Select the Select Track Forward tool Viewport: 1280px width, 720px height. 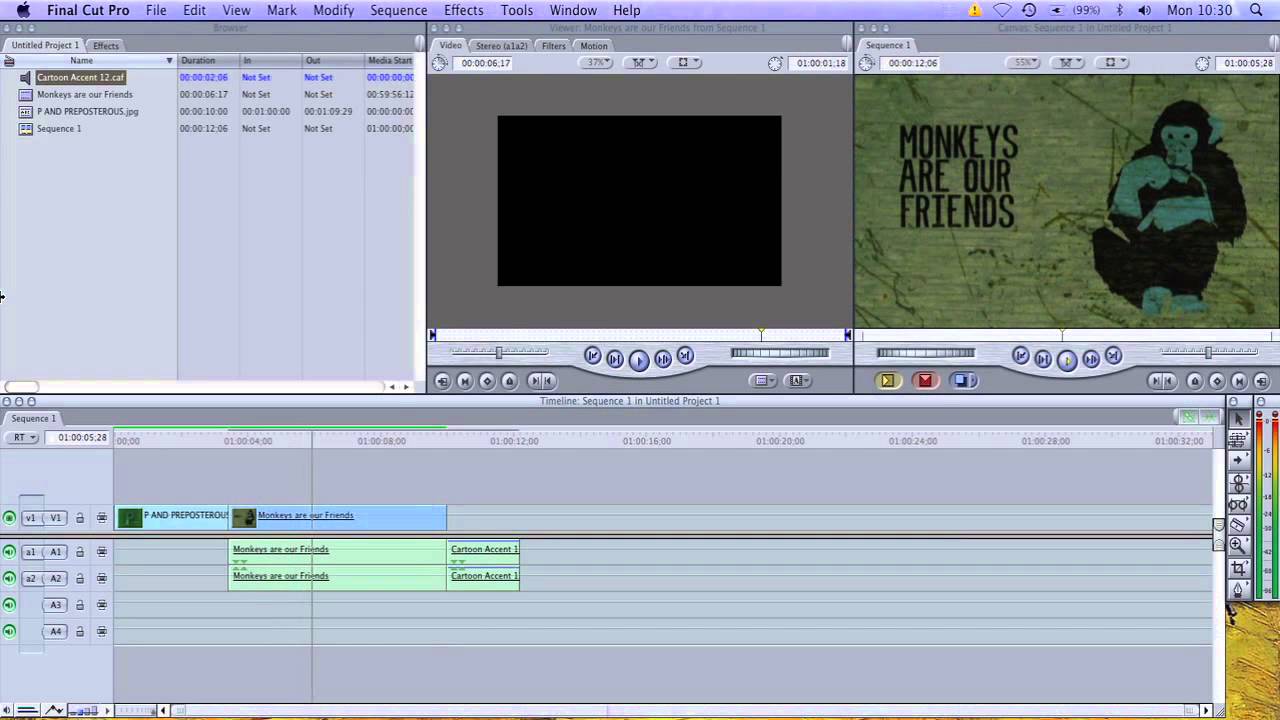pos(1238,460)
